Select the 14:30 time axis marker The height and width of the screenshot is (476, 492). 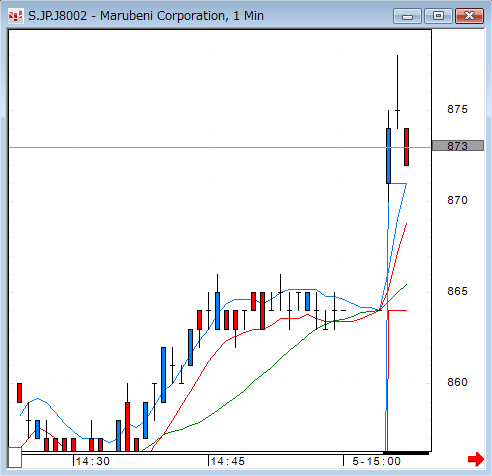92,461
